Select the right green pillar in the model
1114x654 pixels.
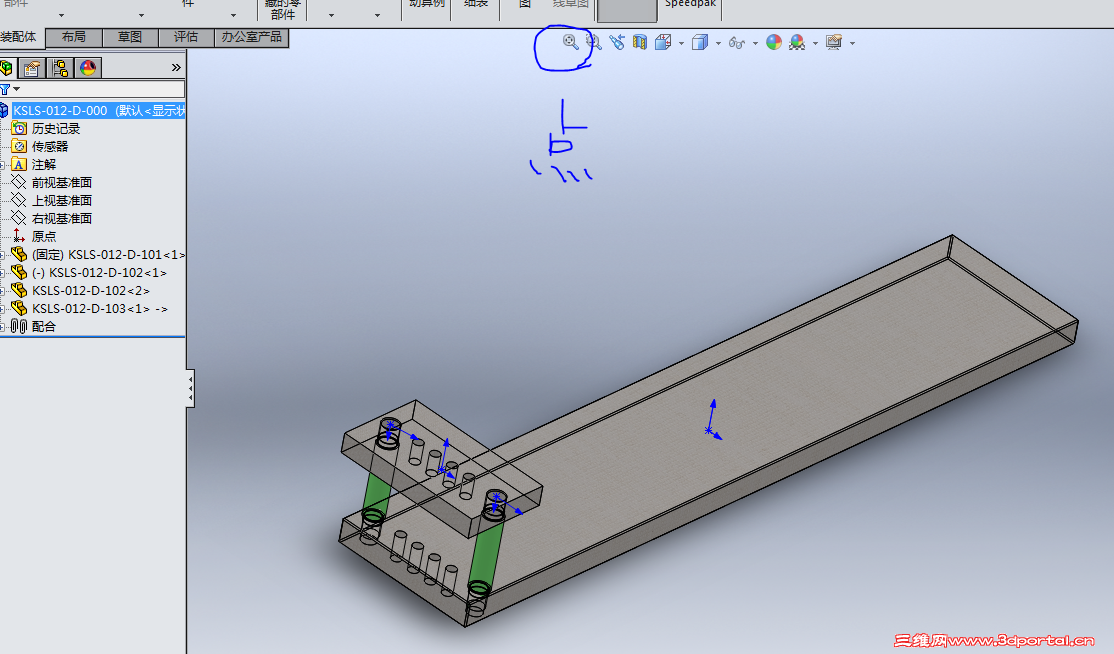(x=486, y=552)
